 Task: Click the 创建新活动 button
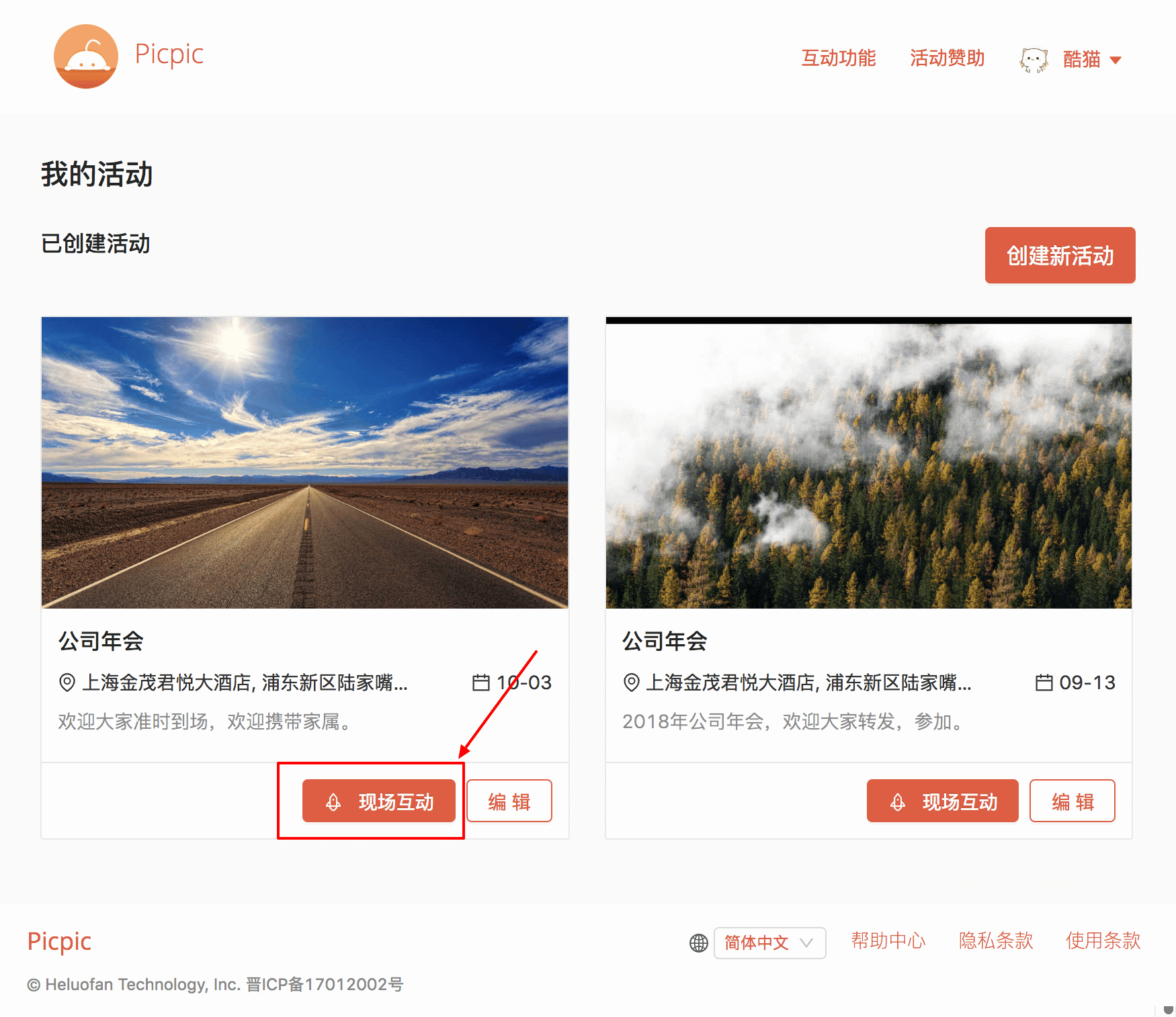pos(1060,255)
